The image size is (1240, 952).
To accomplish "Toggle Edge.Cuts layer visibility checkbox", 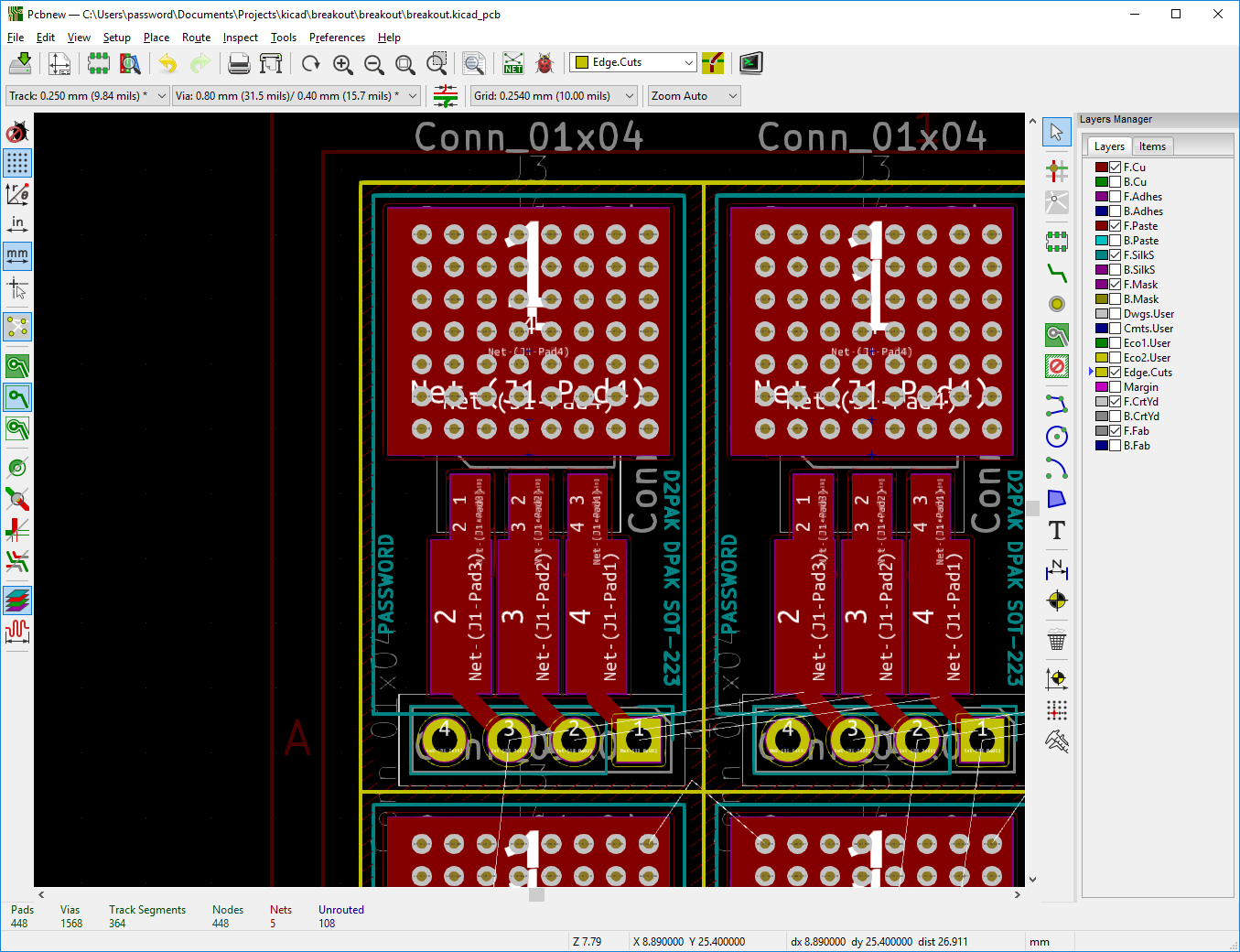I will tap(1116, 373).
